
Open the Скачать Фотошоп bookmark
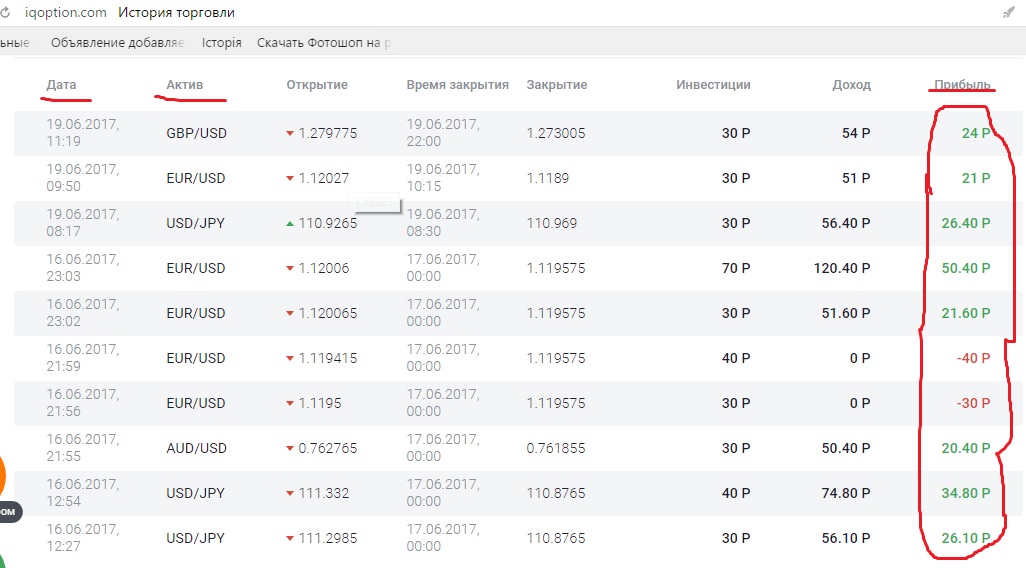pyautogui.click(x=323, y=43)
